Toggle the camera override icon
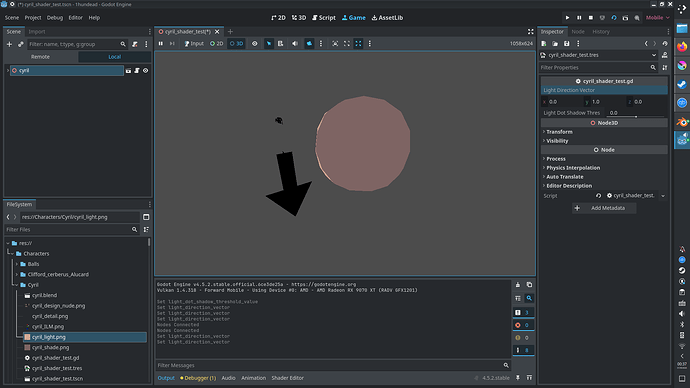 [x=309, y=44]
